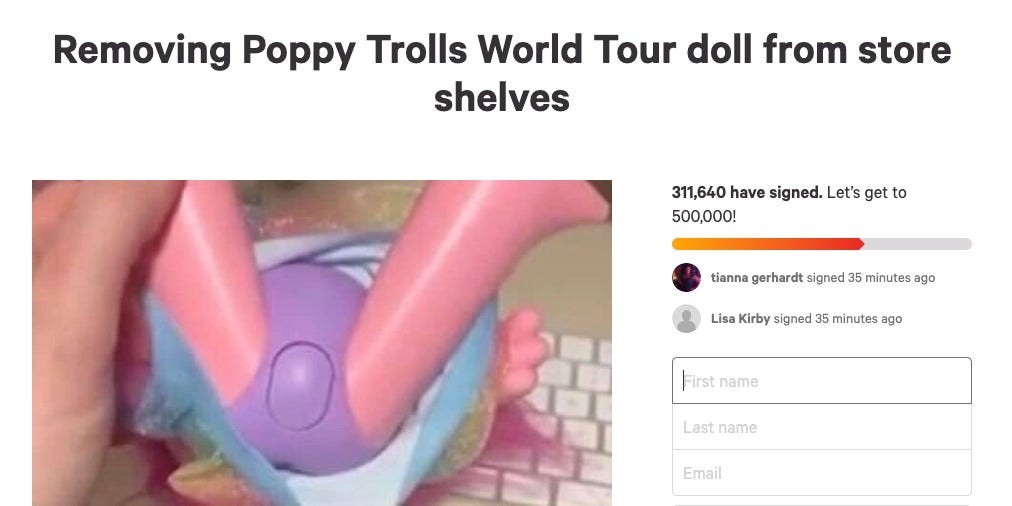This screenshot has height=506, width=1012.
Task: Click into the Email input field
Action: [822, 473]
